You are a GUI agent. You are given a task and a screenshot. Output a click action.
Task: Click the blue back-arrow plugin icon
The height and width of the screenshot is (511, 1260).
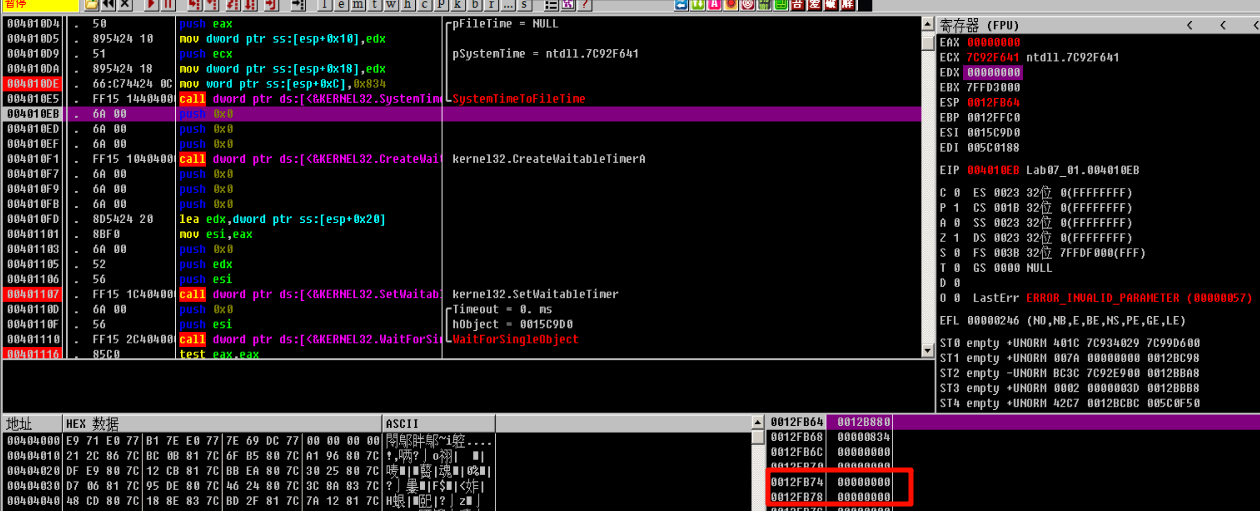(682, 5)
